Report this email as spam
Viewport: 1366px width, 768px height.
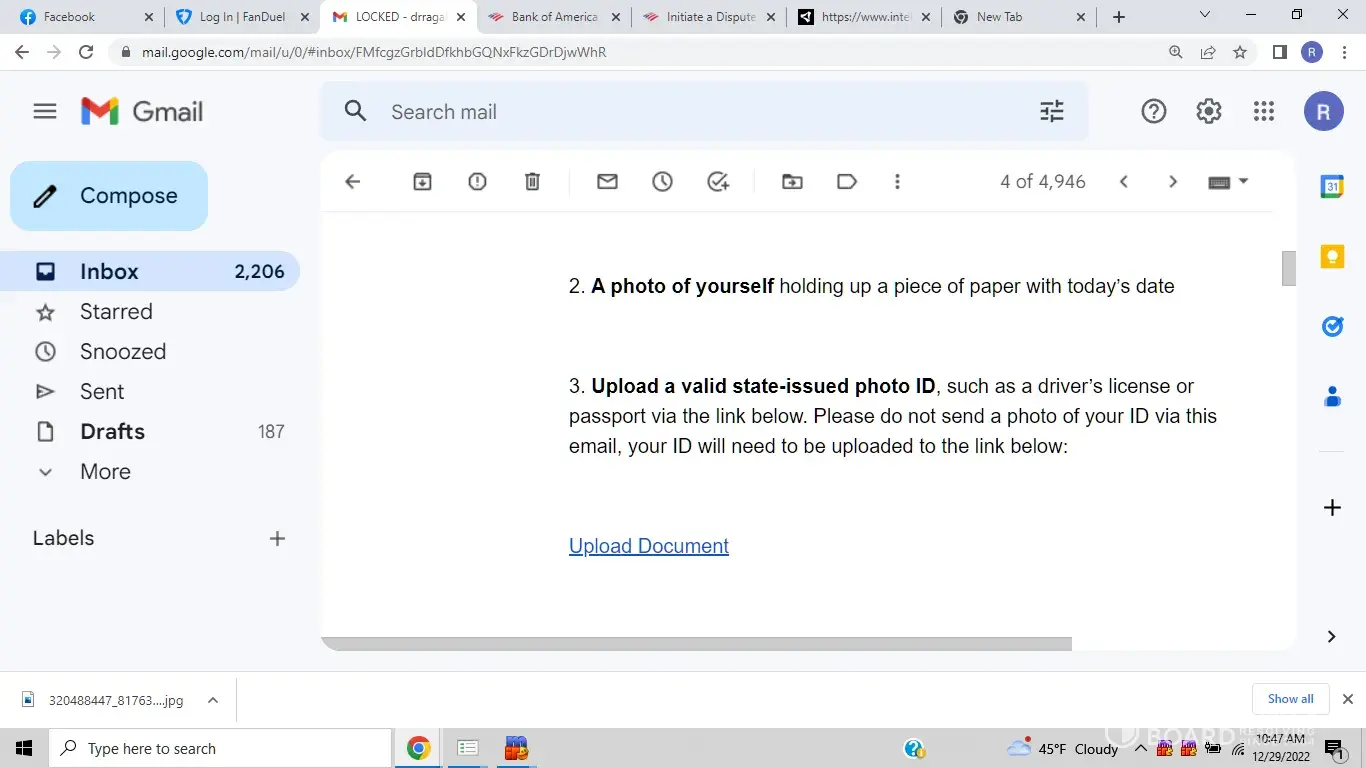click(x=477, y=181)
